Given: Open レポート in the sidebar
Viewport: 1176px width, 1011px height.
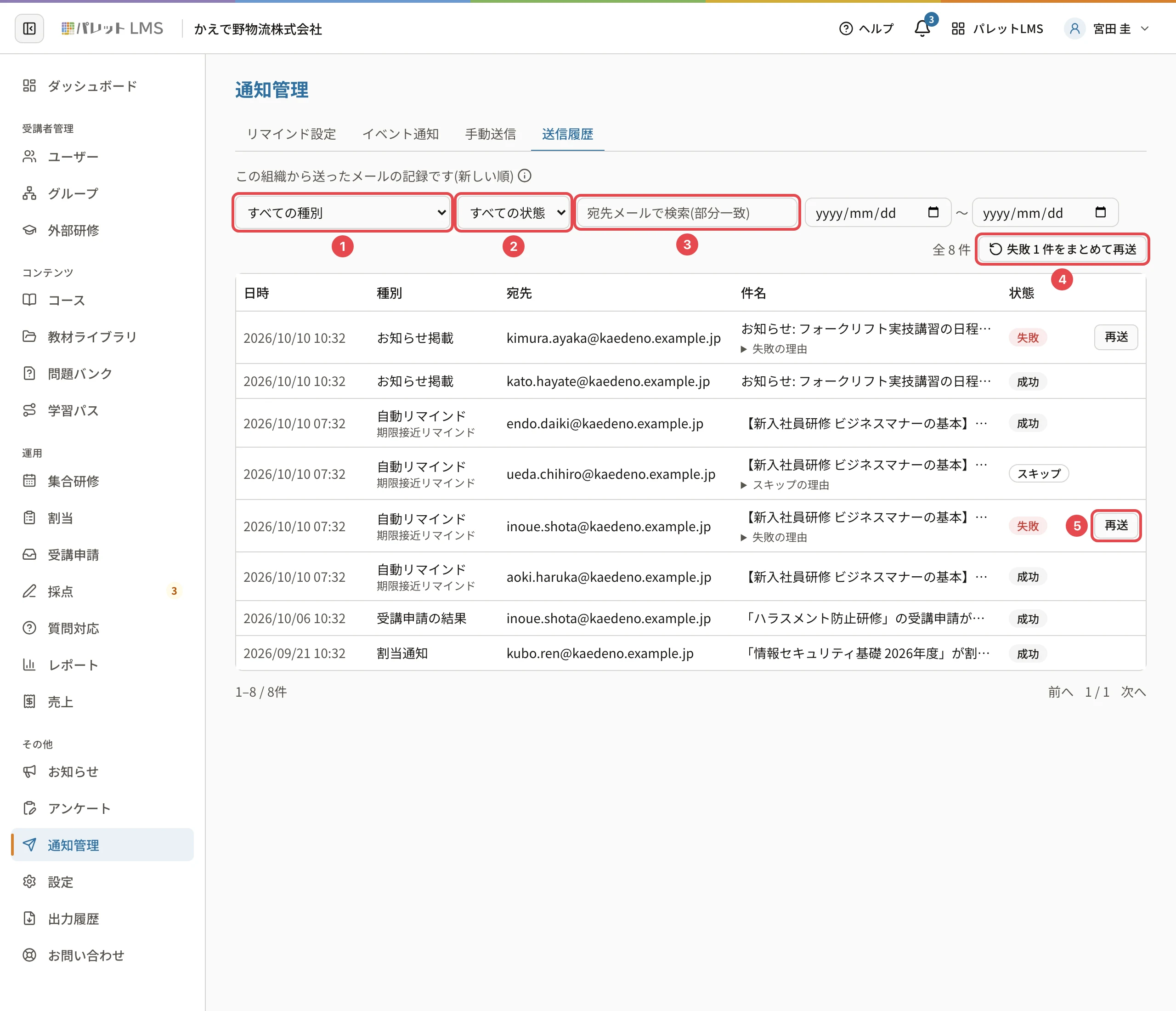Looking at the screenshot, I should click(x=102, y=665).
